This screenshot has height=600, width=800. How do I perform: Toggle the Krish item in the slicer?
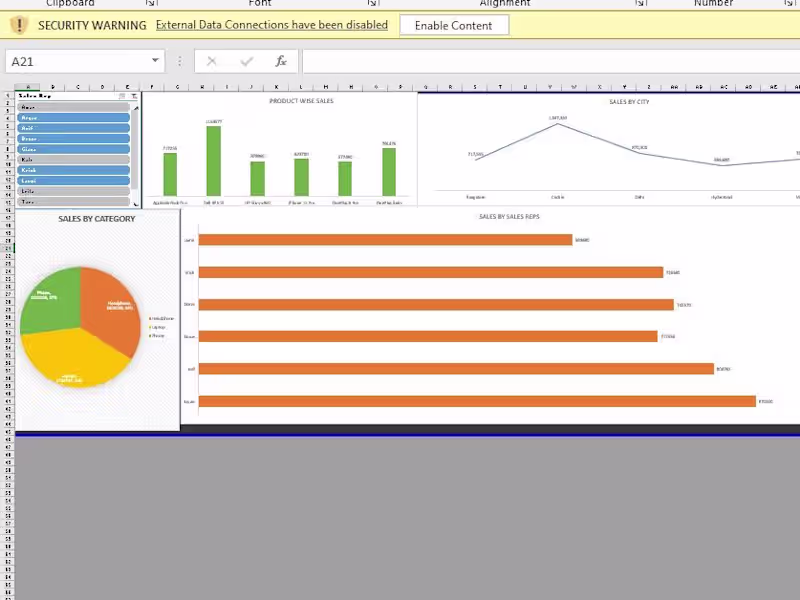pyautogui.click(x=73, y=170)
